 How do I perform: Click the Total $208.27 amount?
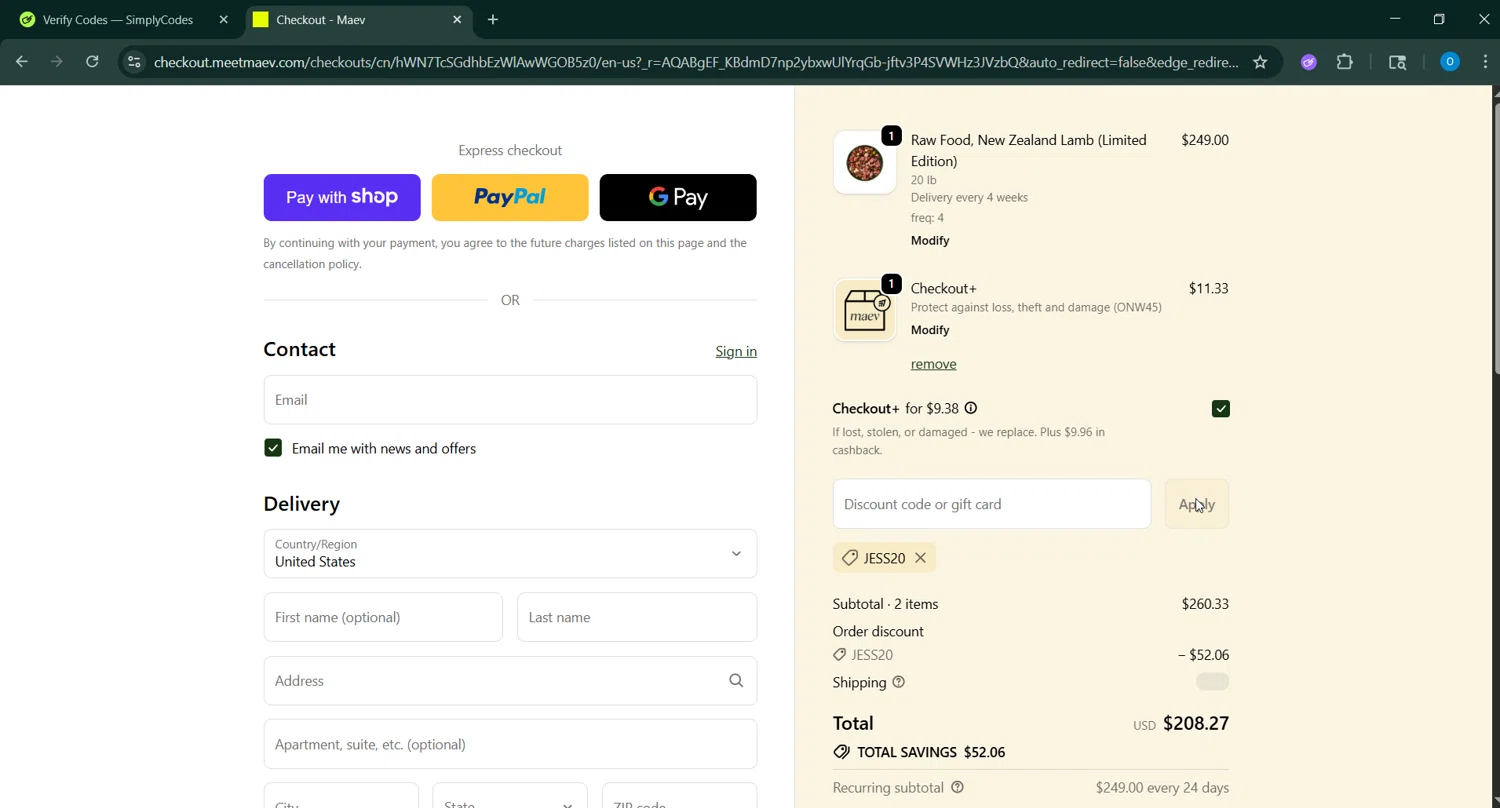[x=1196, y=723]
